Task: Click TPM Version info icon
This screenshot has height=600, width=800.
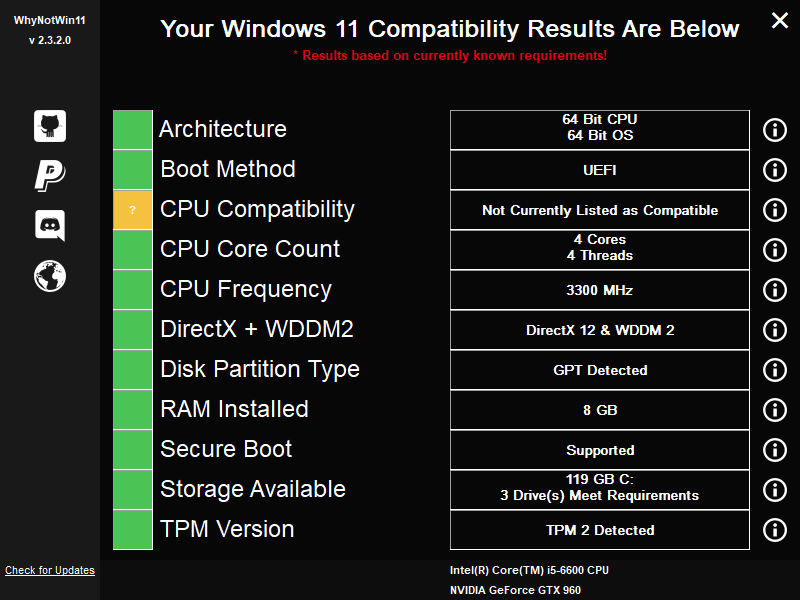Action: pos(774,530)
